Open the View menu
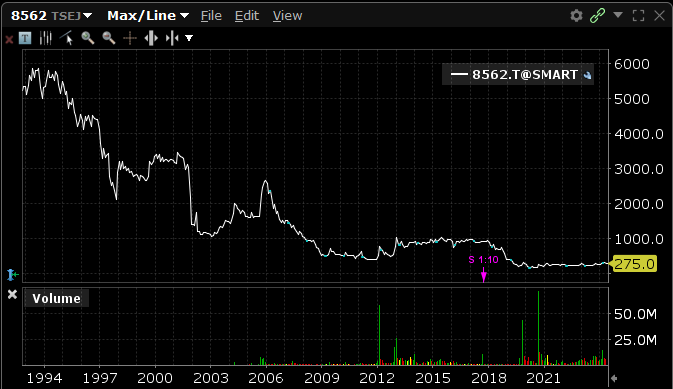The image size is (673, 389). pyautogui.click(x=287, y=16)
